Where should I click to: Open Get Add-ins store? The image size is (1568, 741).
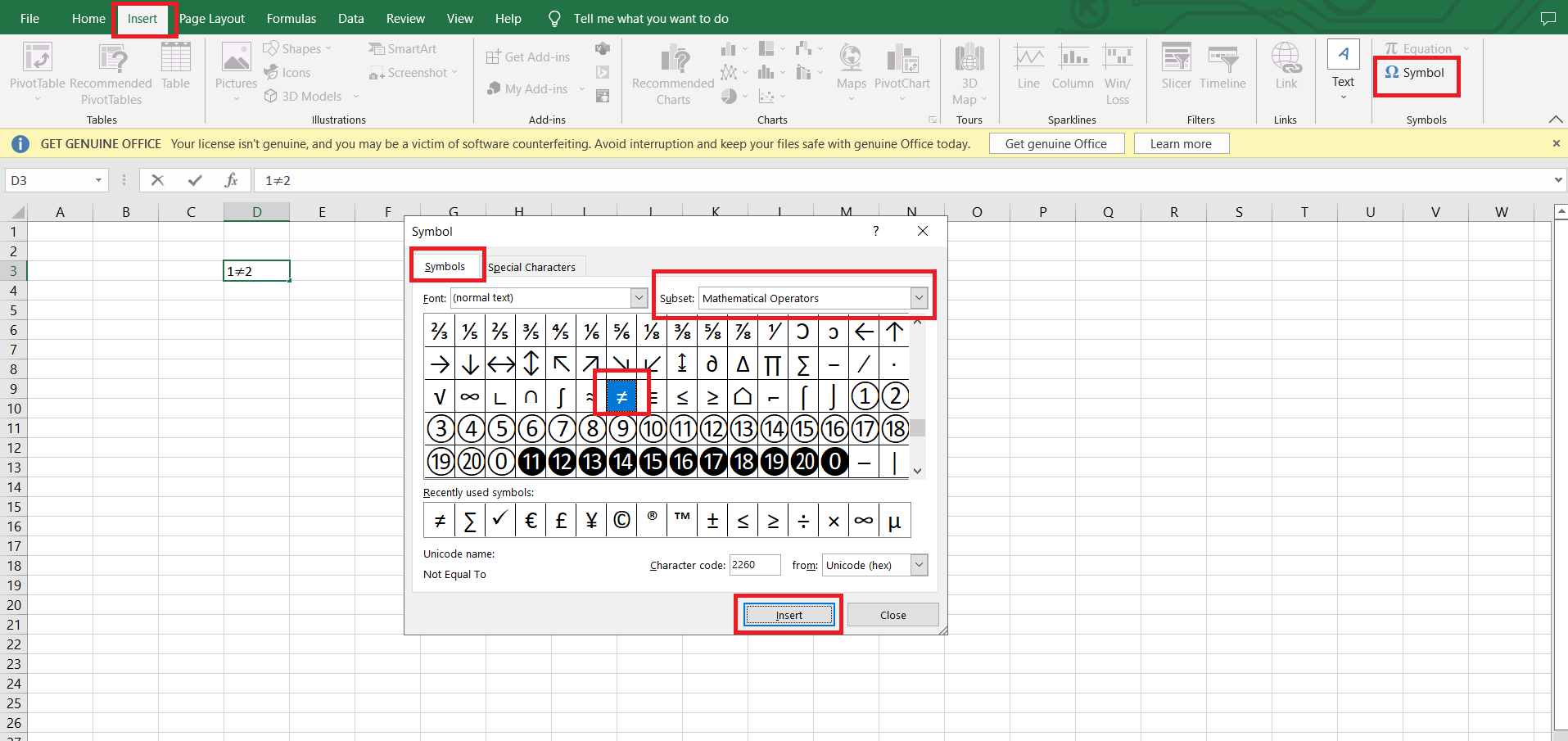point(528,57)
